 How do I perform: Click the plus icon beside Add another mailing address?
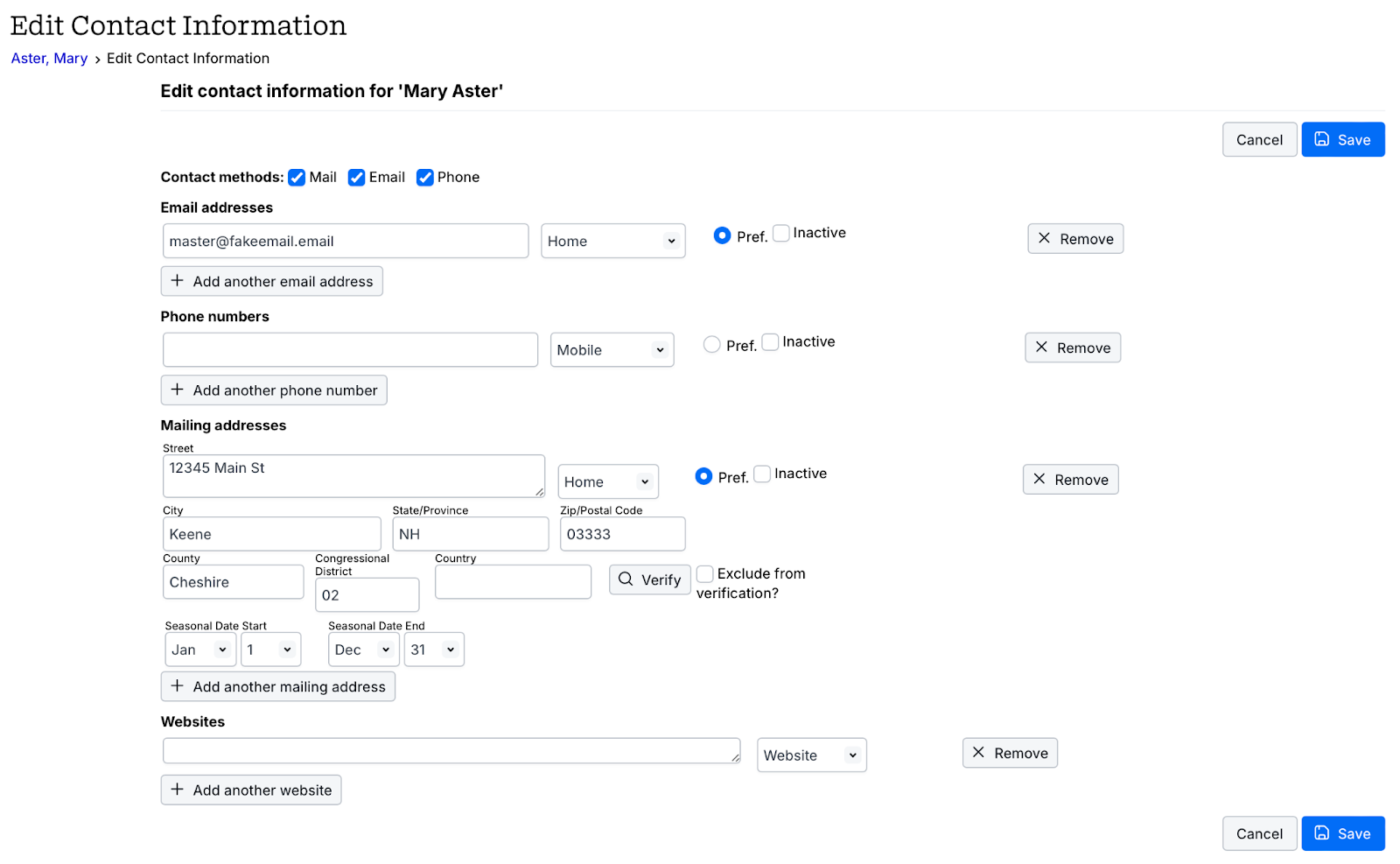coord(178,686)
